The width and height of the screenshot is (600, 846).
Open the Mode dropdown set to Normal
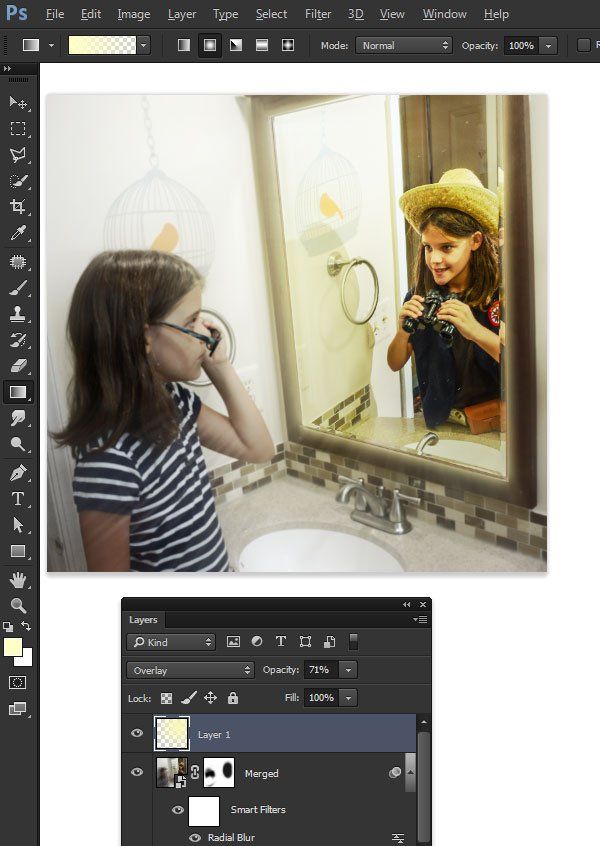tap(404, 45)
